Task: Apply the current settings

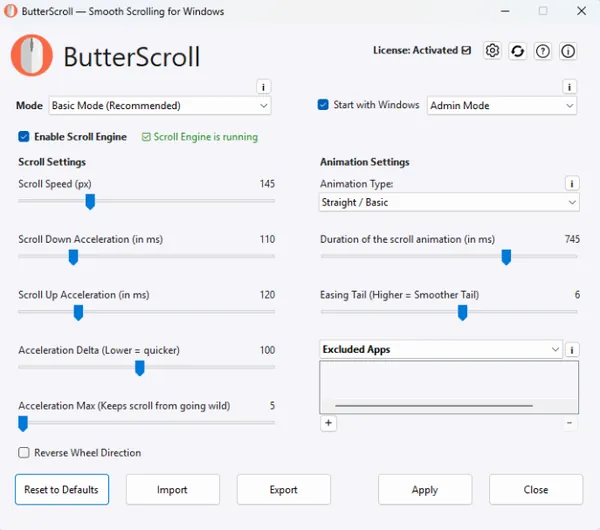Action: (x=425, y=489)
